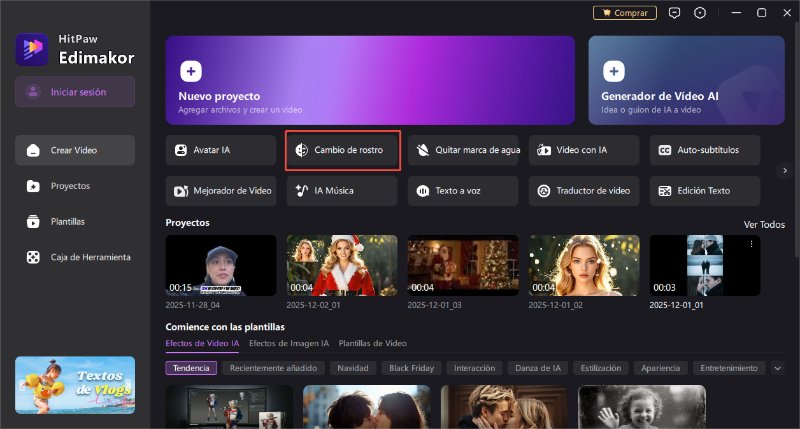Click the Traductor de video label
800x429 pixels.
pos(593,191)
